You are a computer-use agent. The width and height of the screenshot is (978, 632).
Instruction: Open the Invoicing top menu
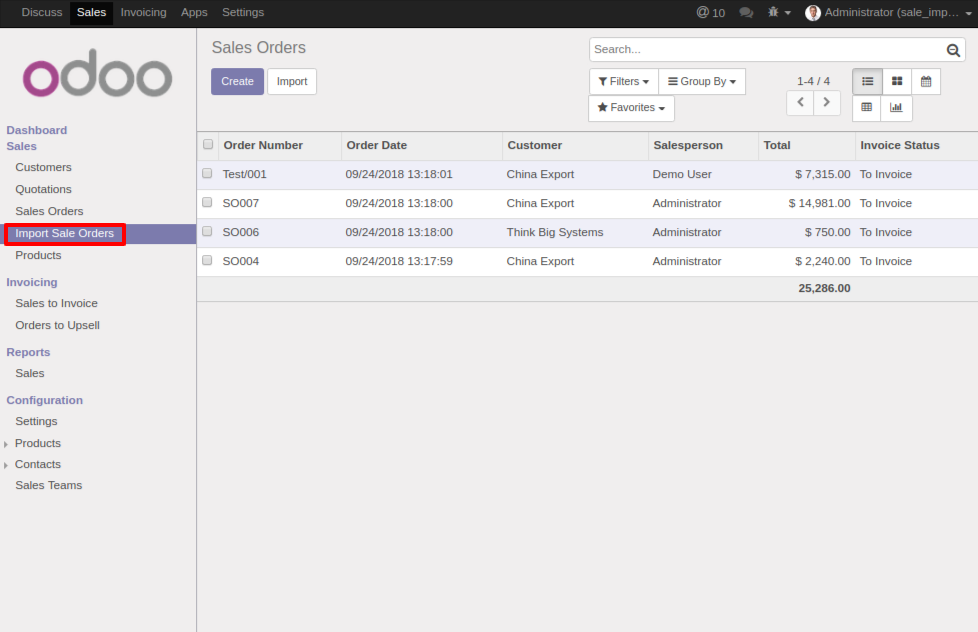[143, 13]
